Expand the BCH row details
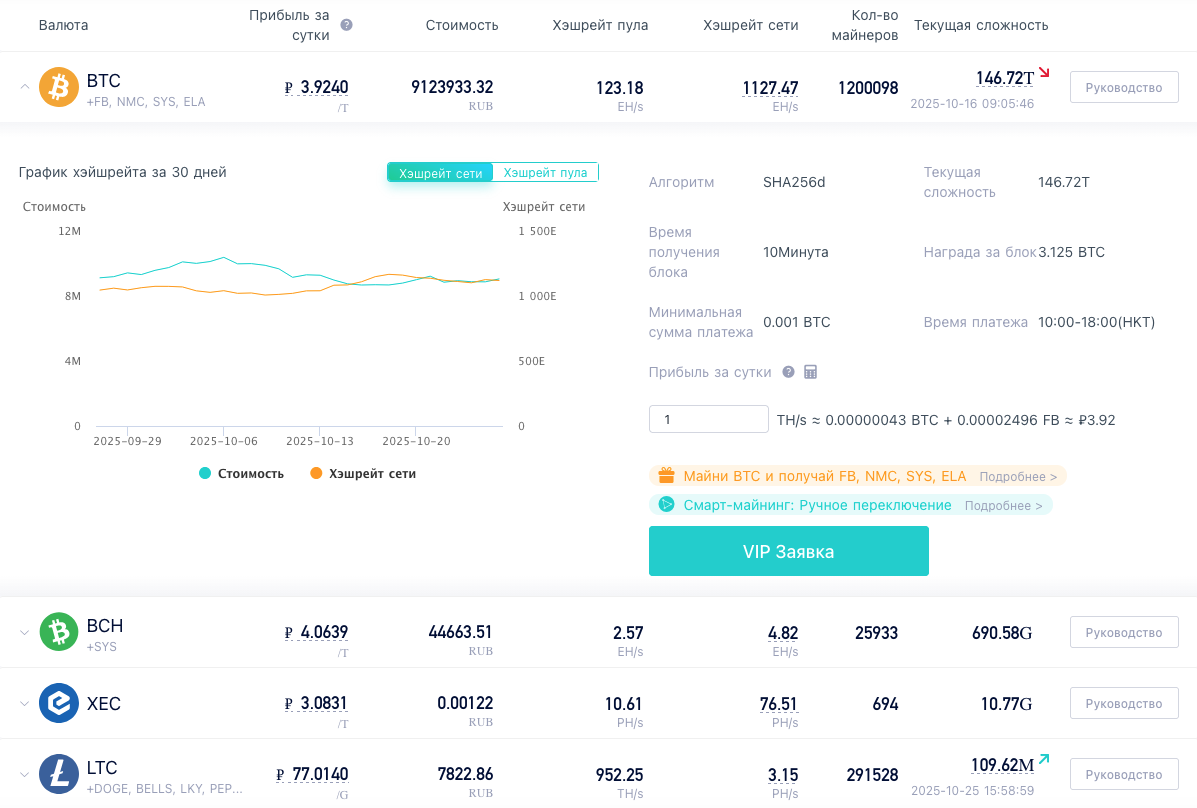 pos(24,632)
